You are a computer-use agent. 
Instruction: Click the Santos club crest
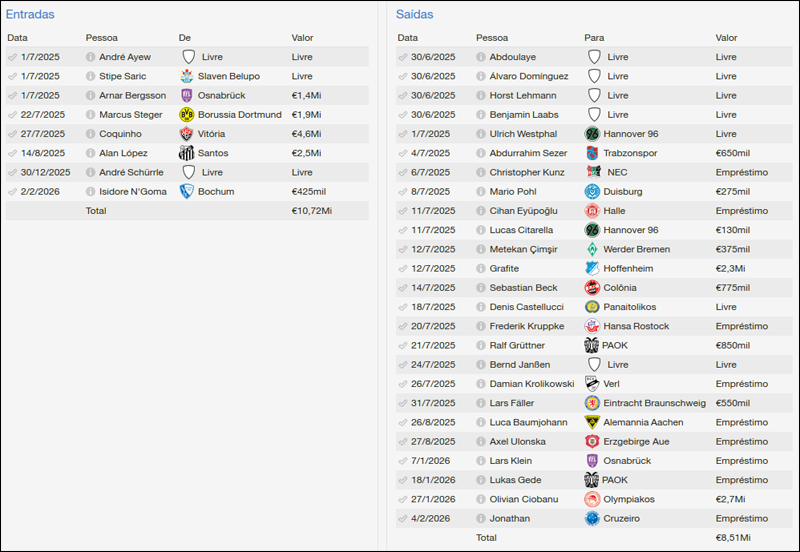(x=186, y=153)
